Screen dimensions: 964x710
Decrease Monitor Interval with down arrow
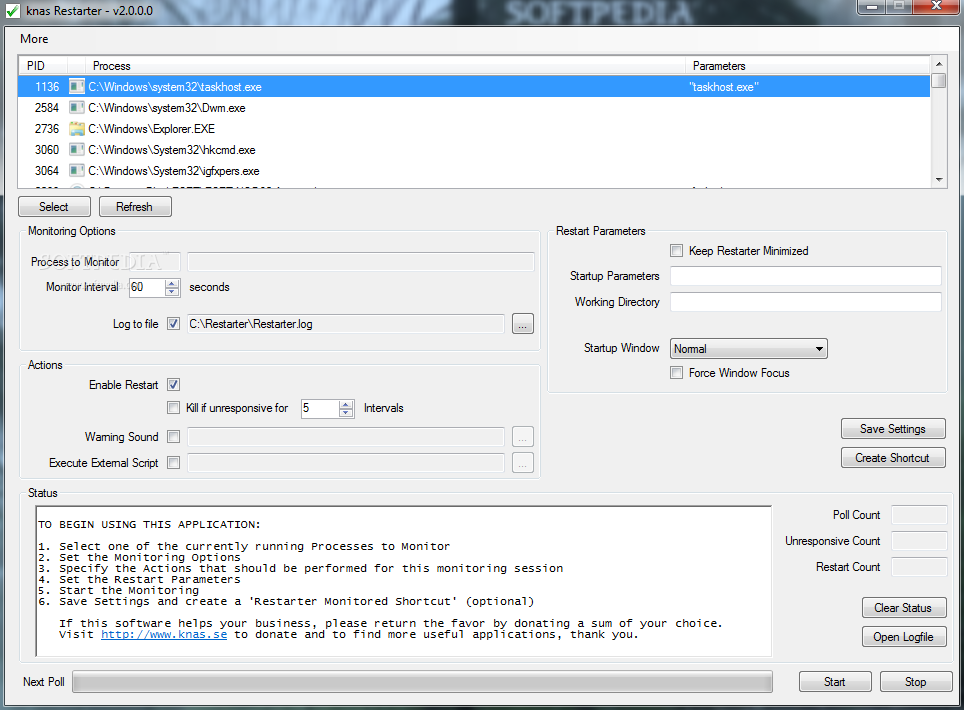(172, 291)
